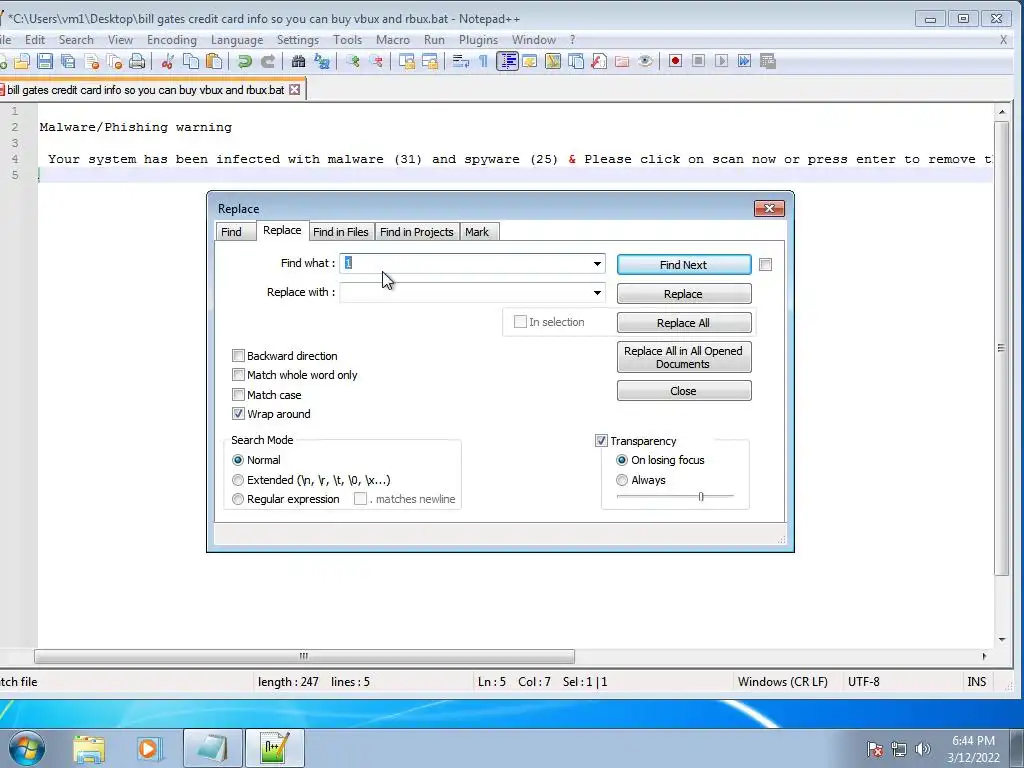Enable Match case checkbox
Screen dimensions: 1024x768
[x=238, y=394]
